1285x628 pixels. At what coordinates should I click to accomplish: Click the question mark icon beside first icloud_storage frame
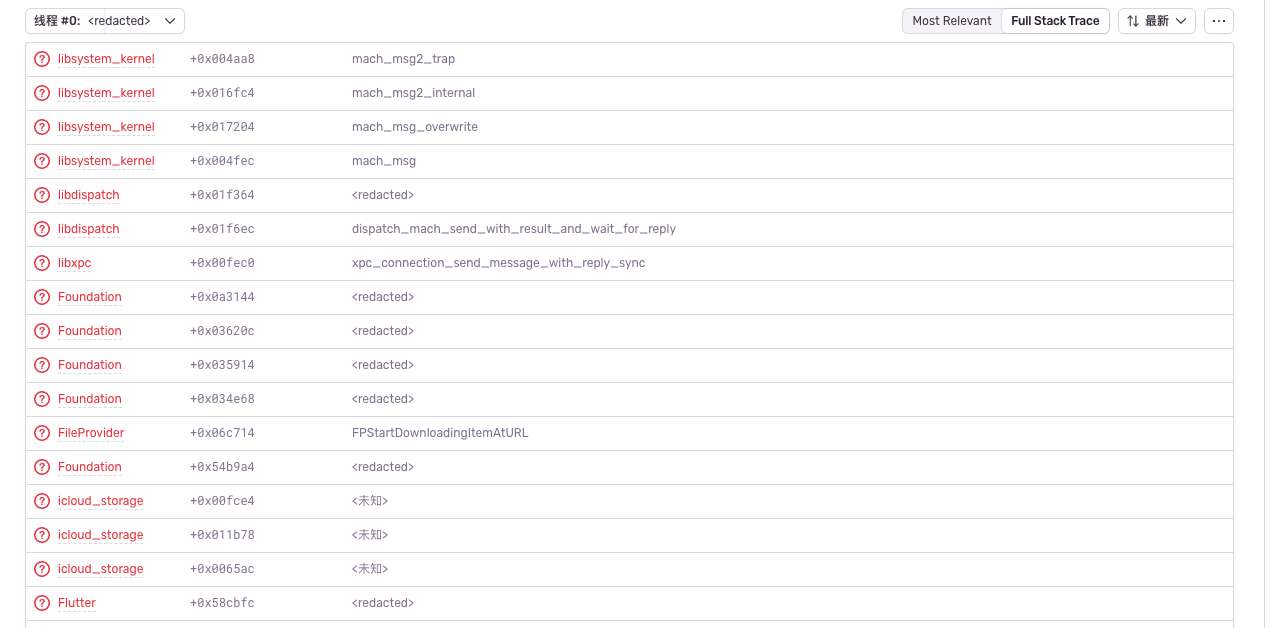[41, 501]
